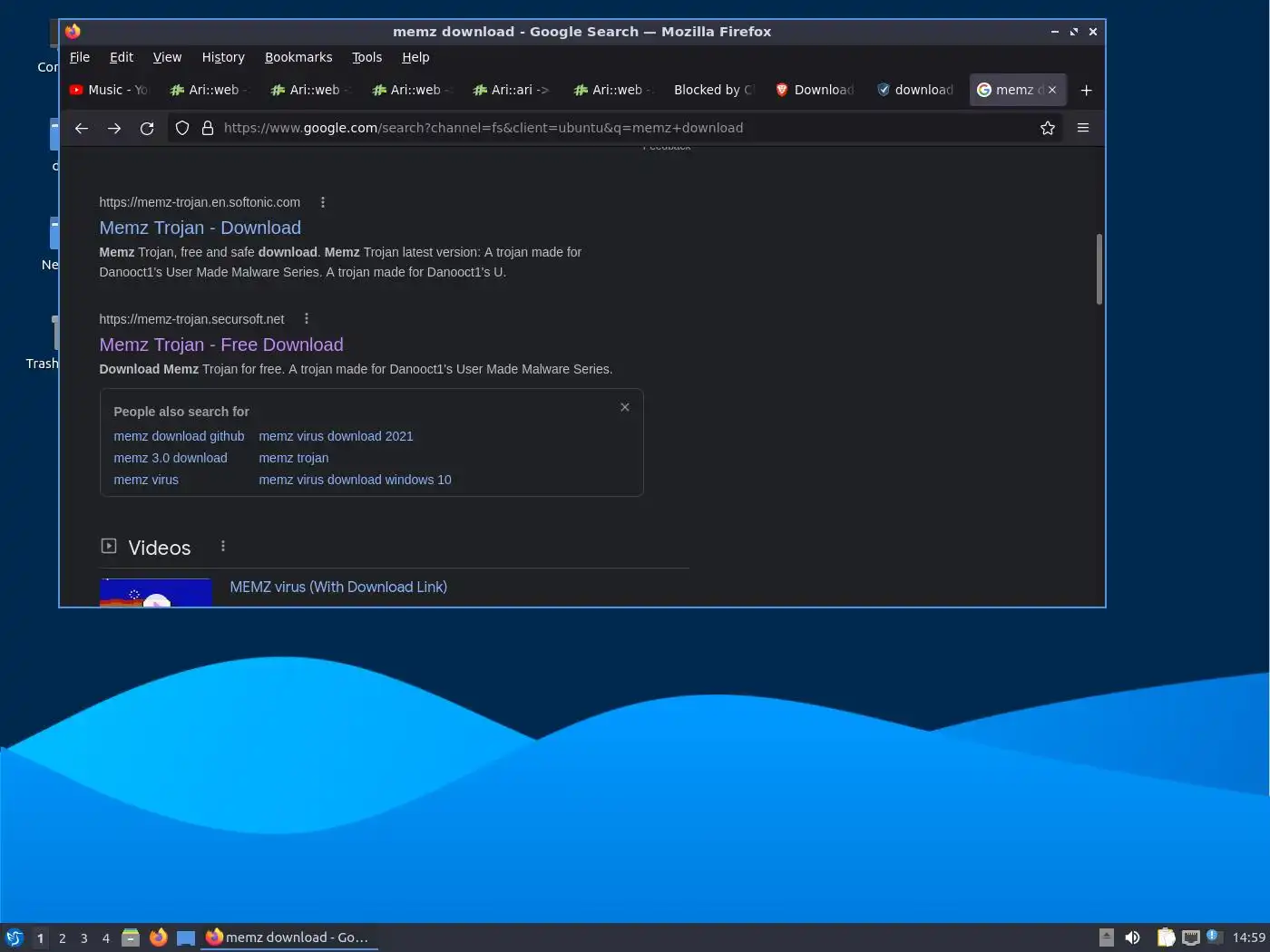Click the MEMZ video thumbnail
Screen dimensions: 1270x952
point(155,592)
